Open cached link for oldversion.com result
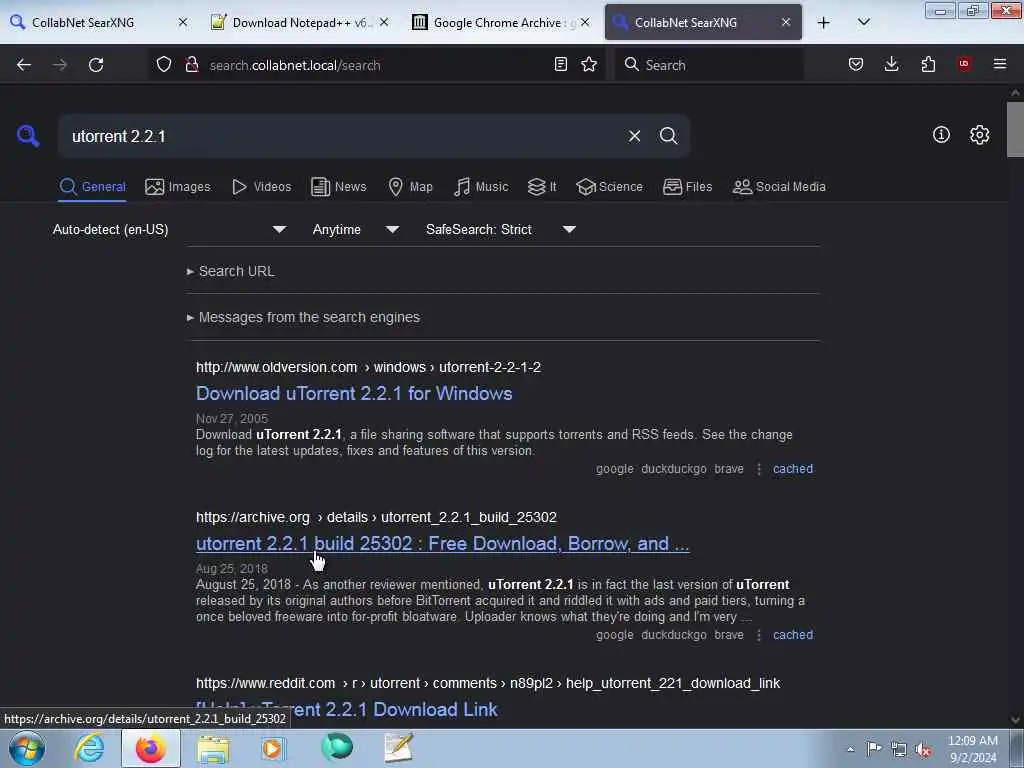This screenshot has height=768, width=1024. point(793,469)
